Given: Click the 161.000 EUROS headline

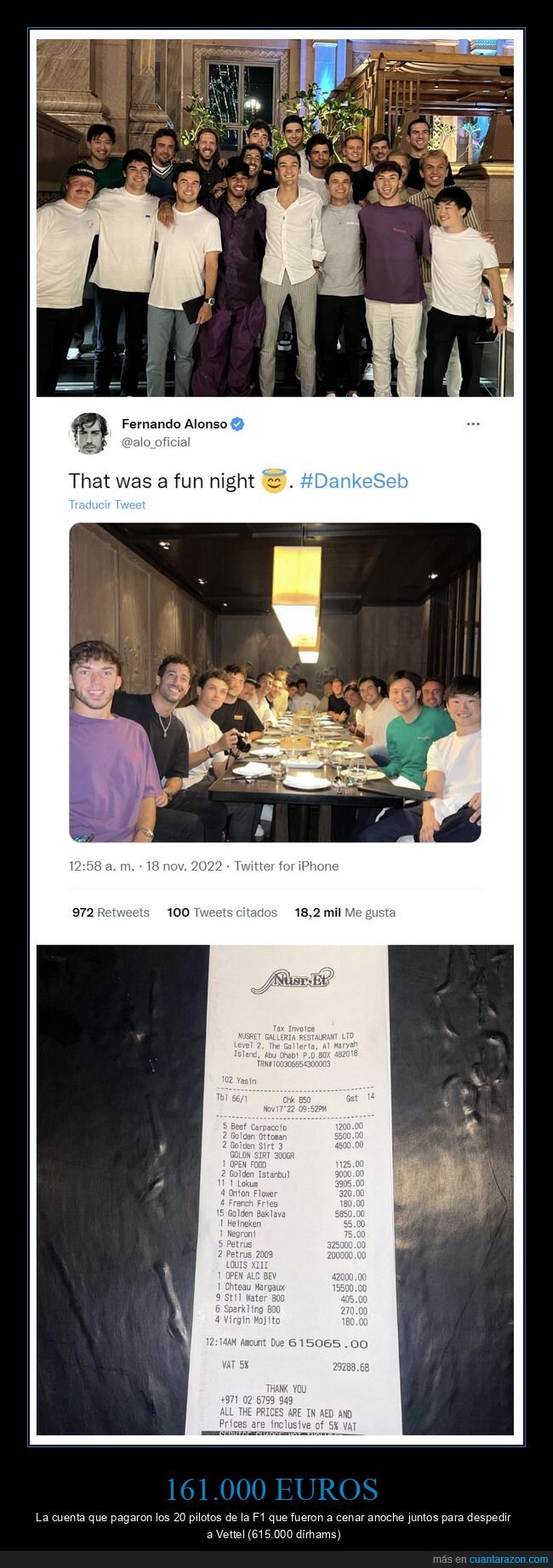Looking at the screenshot, I should [271, 1489].
